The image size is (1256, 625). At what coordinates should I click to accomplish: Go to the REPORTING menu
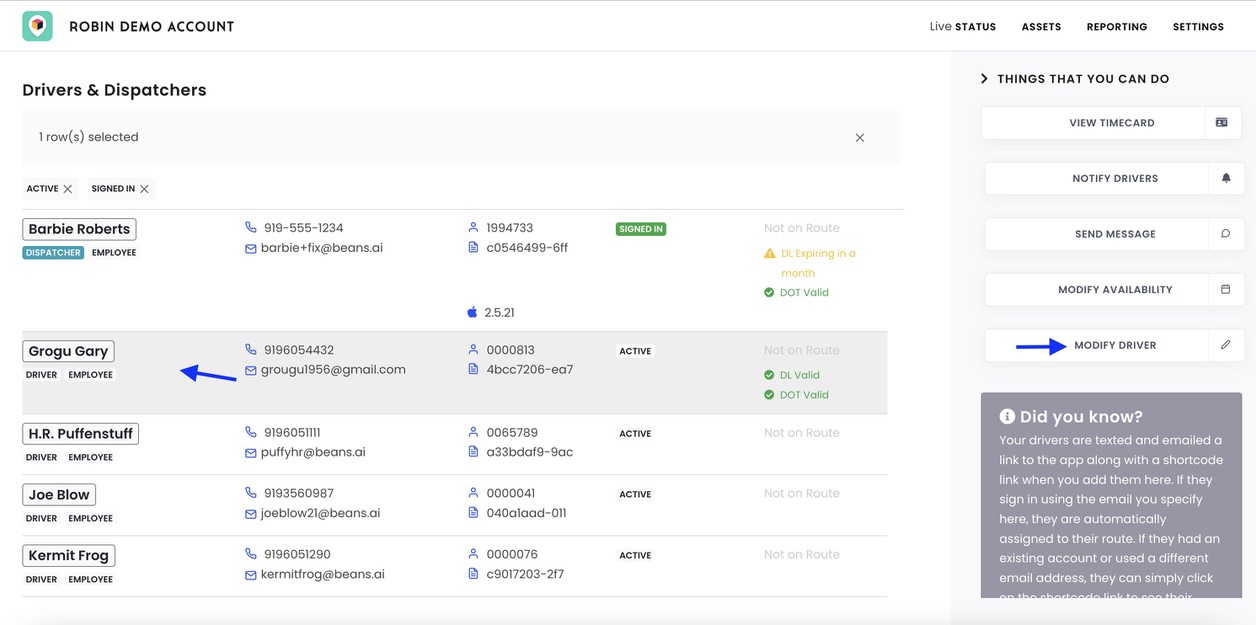pos(1117,27)
